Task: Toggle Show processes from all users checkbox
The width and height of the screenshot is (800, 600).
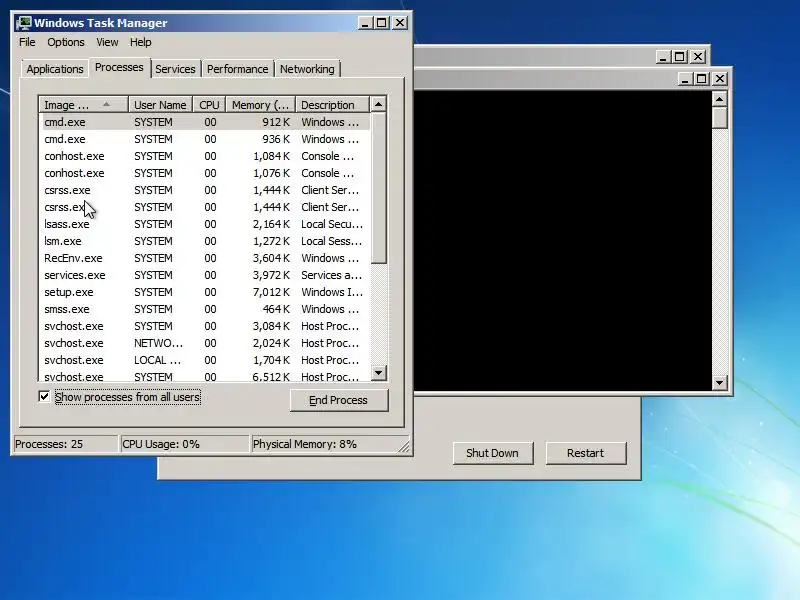Action: pyautogui.click(x=44, y=396)
